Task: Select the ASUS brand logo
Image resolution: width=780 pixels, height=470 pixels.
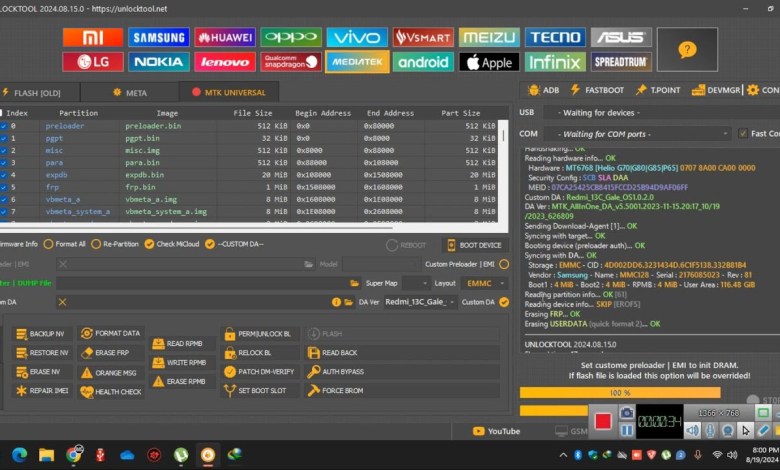Action: coord(621,37)
